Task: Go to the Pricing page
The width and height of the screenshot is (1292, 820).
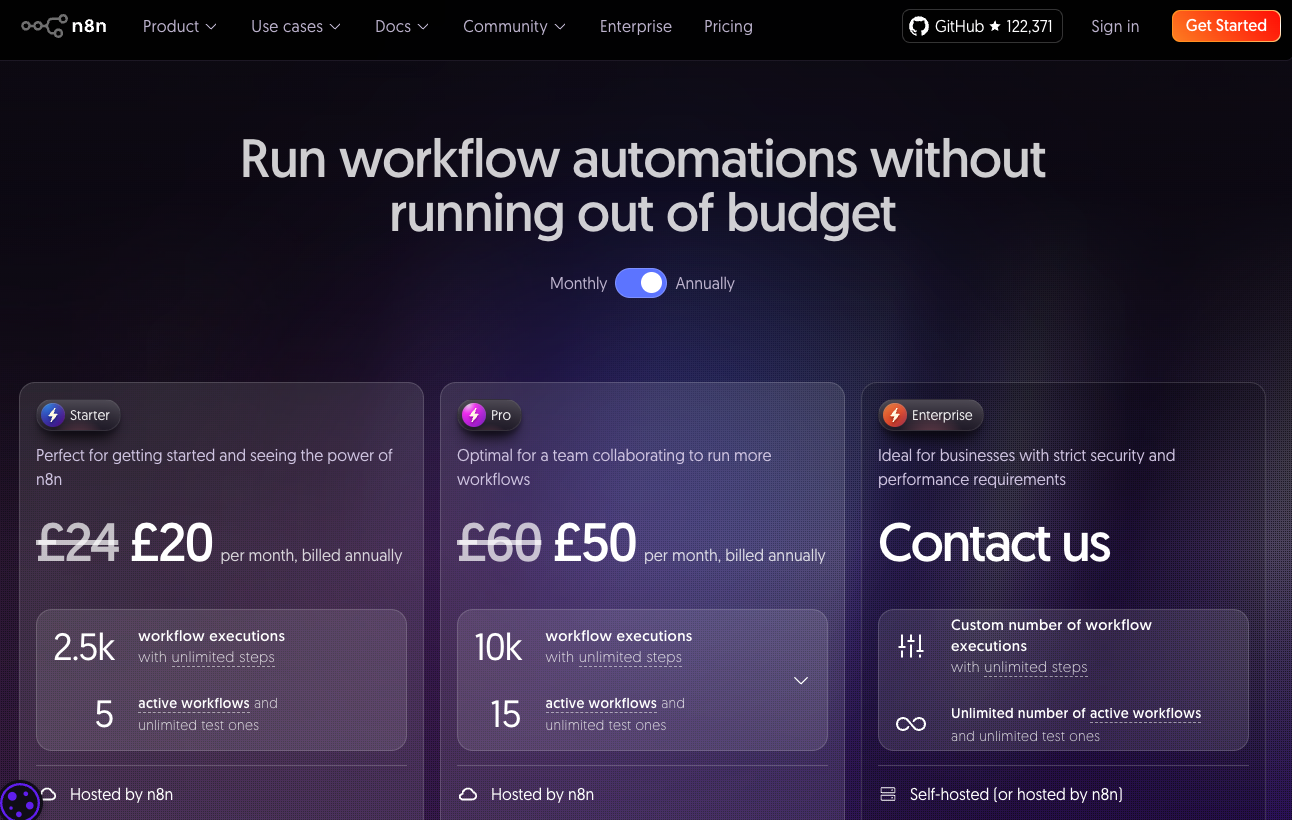Action: pos(728,27)
